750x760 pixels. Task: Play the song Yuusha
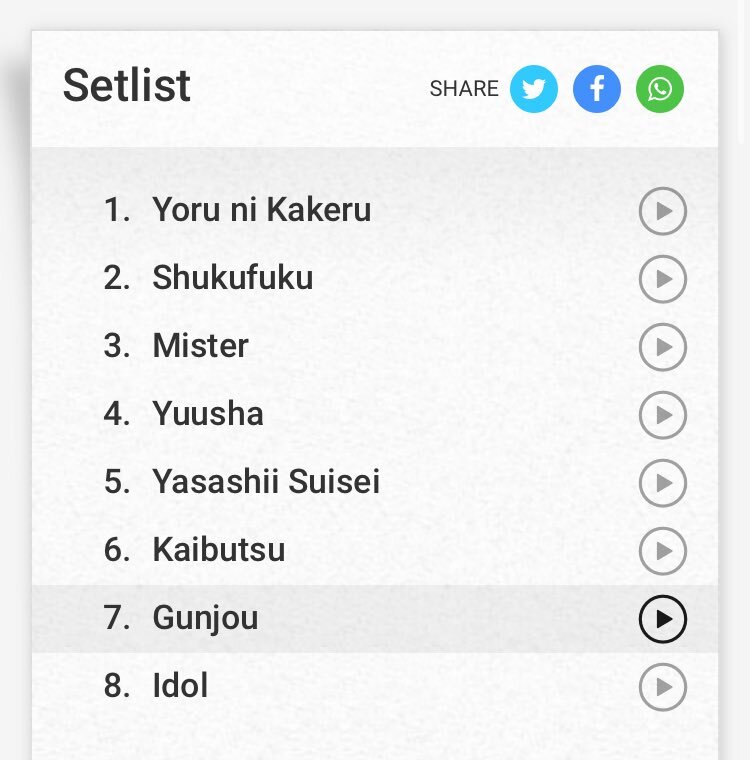click(x=663, y=415)
